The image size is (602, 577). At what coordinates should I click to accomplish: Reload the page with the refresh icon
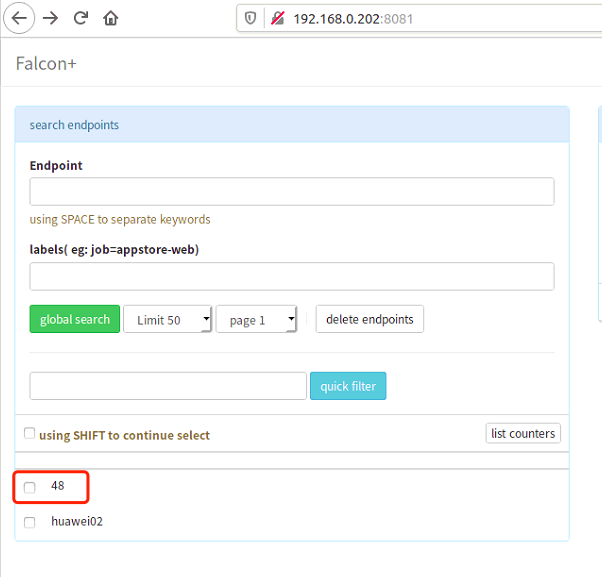81,18
